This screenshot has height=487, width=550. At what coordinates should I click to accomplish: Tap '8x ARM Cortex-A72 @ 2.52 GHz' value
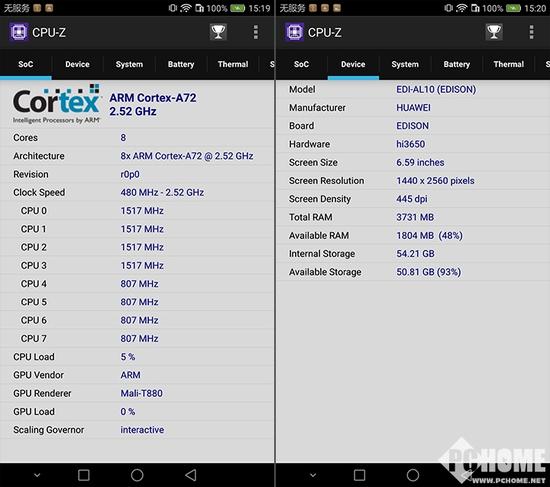187,156
